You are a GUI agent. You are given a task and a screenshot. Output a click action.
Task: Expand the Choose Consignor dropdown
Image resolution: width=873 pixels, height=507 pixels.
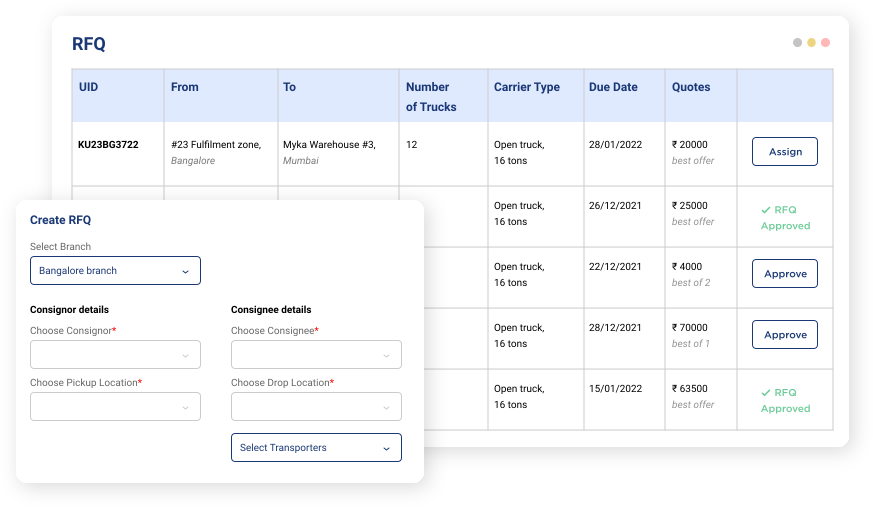point(115,355)
